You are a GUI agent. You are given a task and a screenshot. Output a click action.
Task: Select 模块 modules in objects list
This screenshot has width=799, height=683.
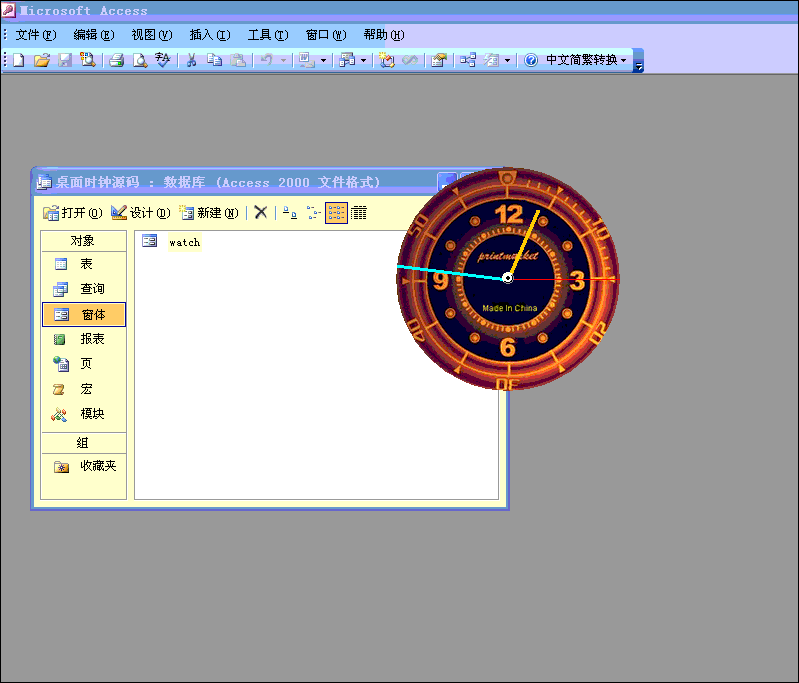84,414
